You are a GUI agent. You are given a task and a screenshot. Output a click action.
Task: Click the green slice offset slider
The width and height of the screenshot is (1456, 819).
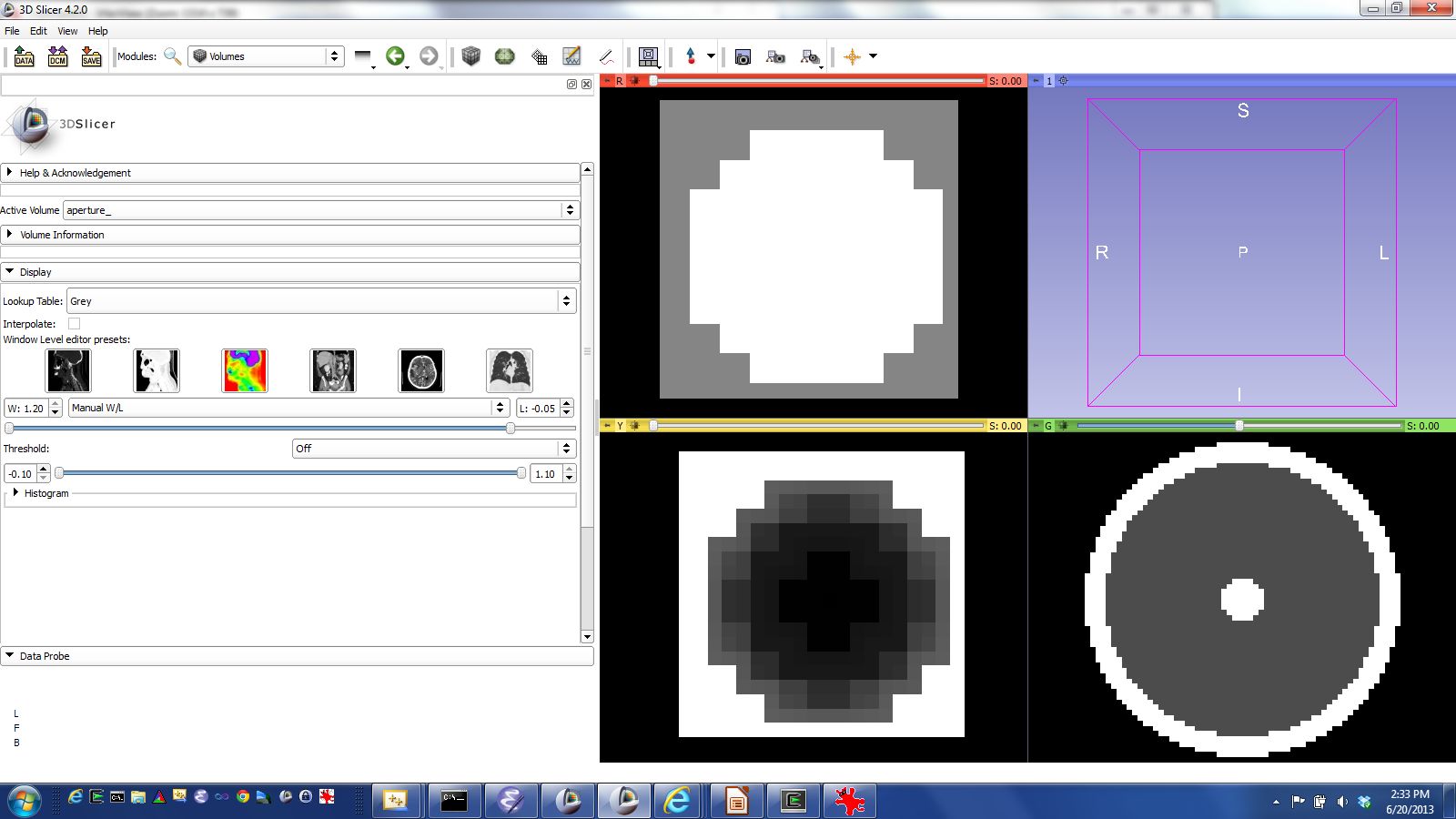1239,426
